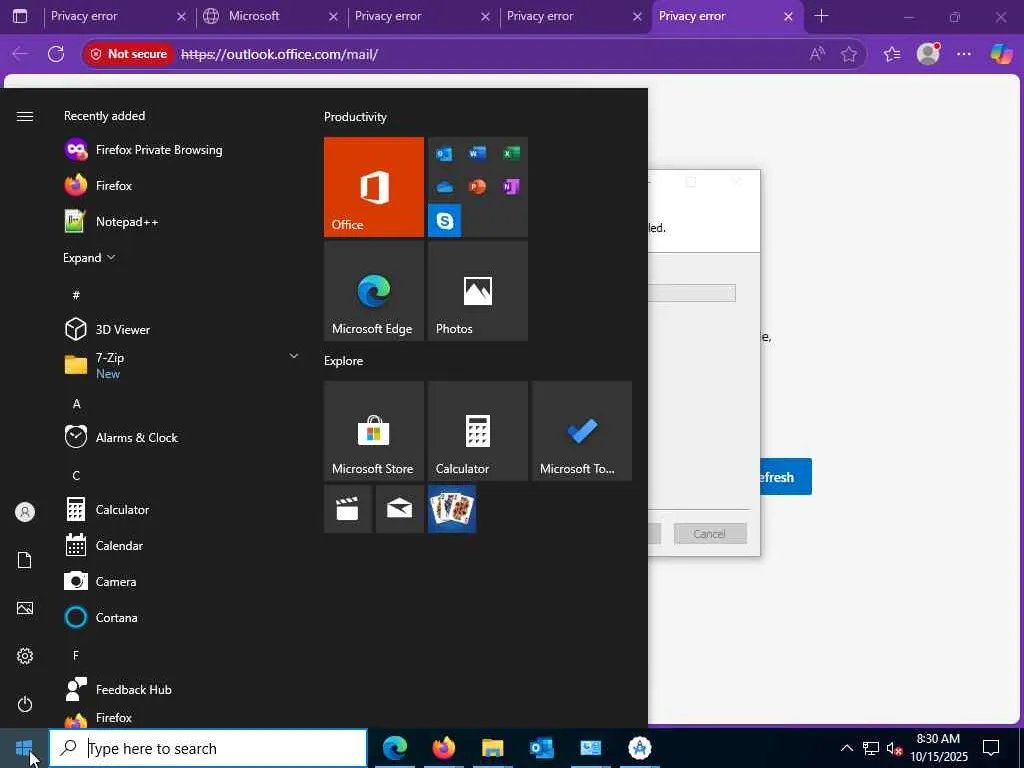Open Edge profile avatar
The width and height of the screenshot is (1024, 768).
[928, 54]
